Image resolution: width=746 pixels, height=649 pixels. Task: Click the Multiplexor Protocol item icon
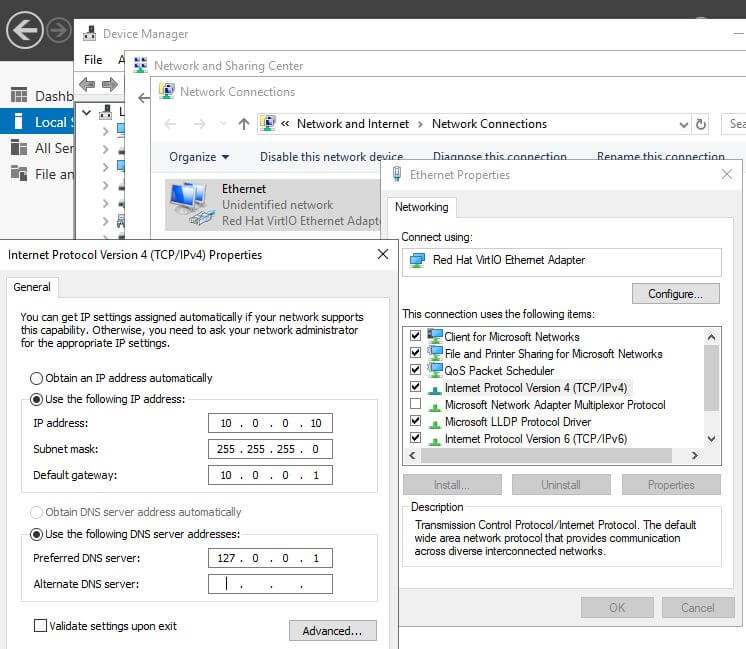pyautogui.click(x=434, y=407)
